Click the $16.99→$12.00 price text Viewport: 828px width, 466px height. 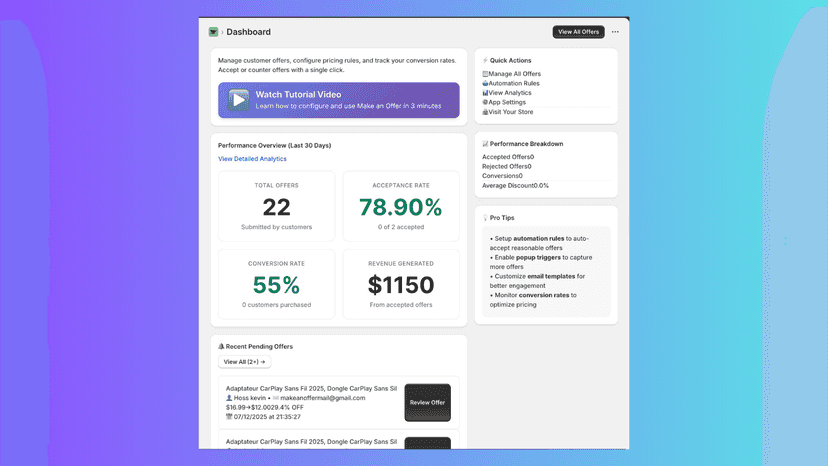[248, 407]
